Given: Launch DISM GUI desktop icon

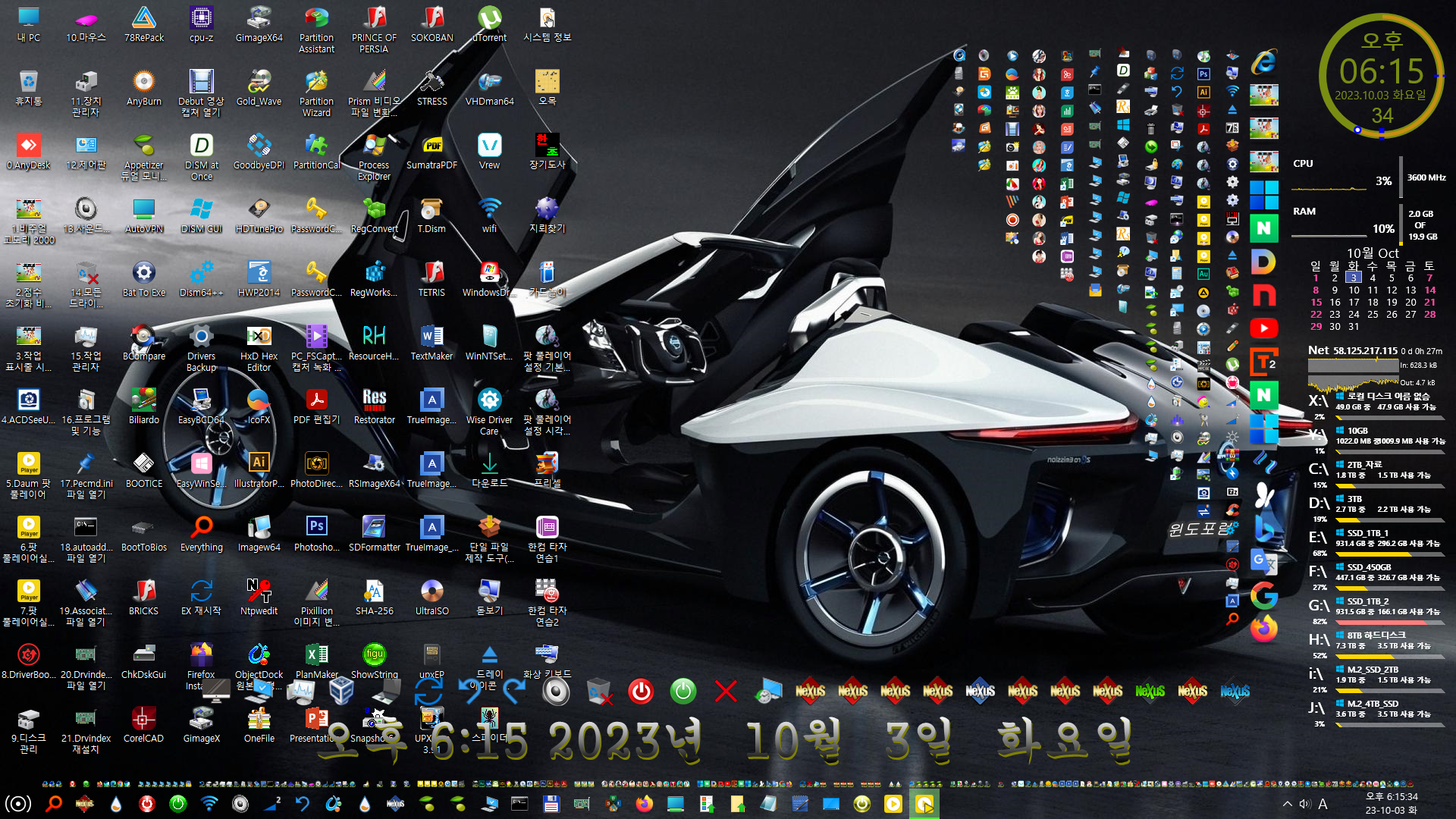Looking at the screenshot, I should tap(201, 215).
